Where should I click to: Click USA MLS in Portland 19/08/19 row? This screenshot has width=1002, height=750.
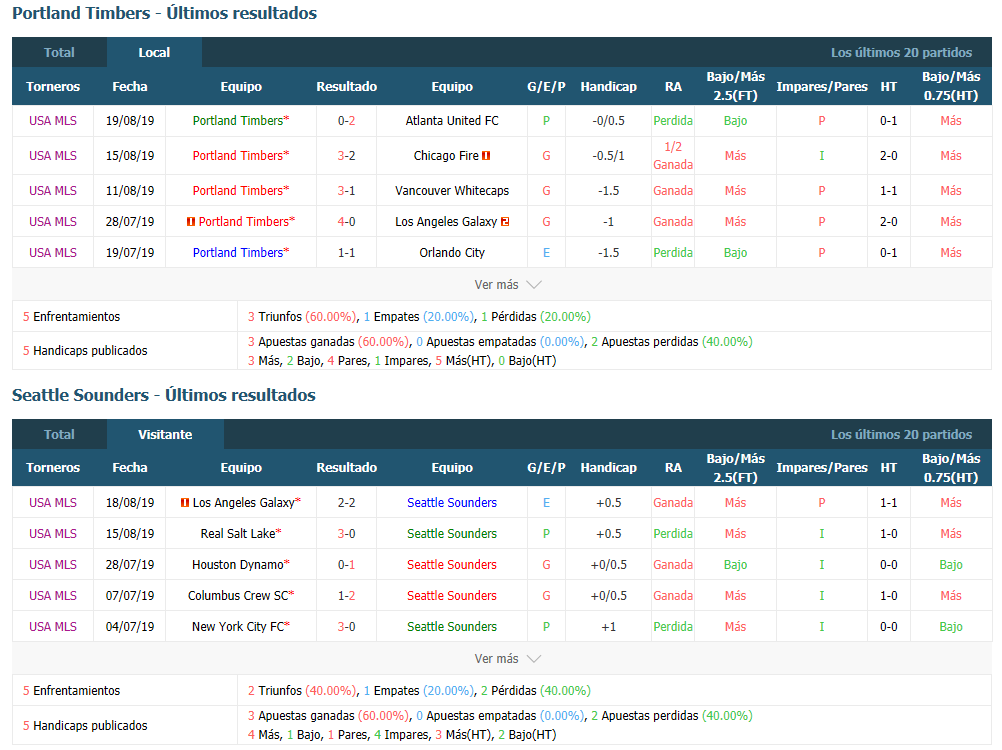(x=52, y=121)
